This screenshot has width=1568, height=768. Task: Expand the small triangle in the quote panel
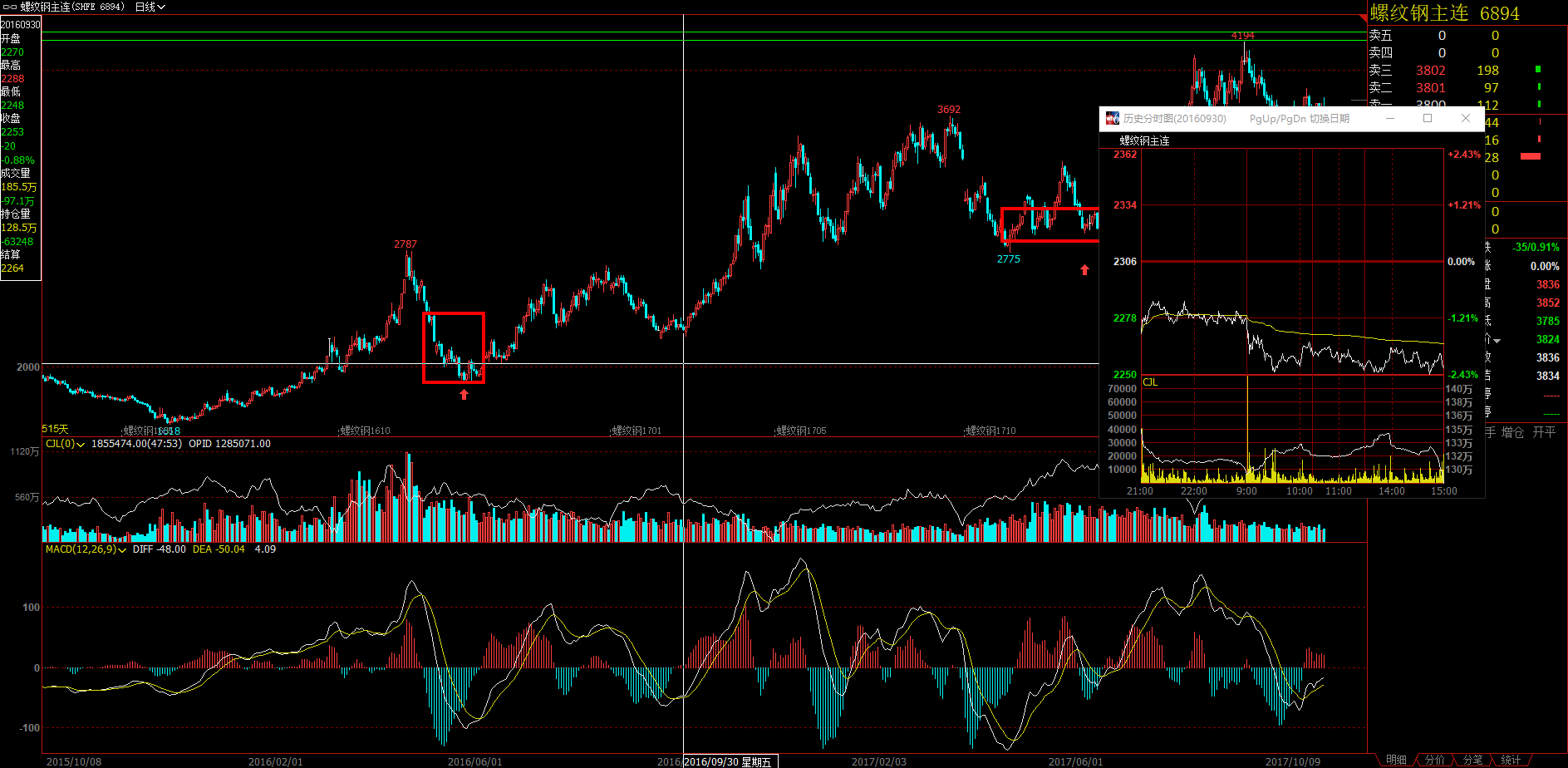click(1497, 341)
